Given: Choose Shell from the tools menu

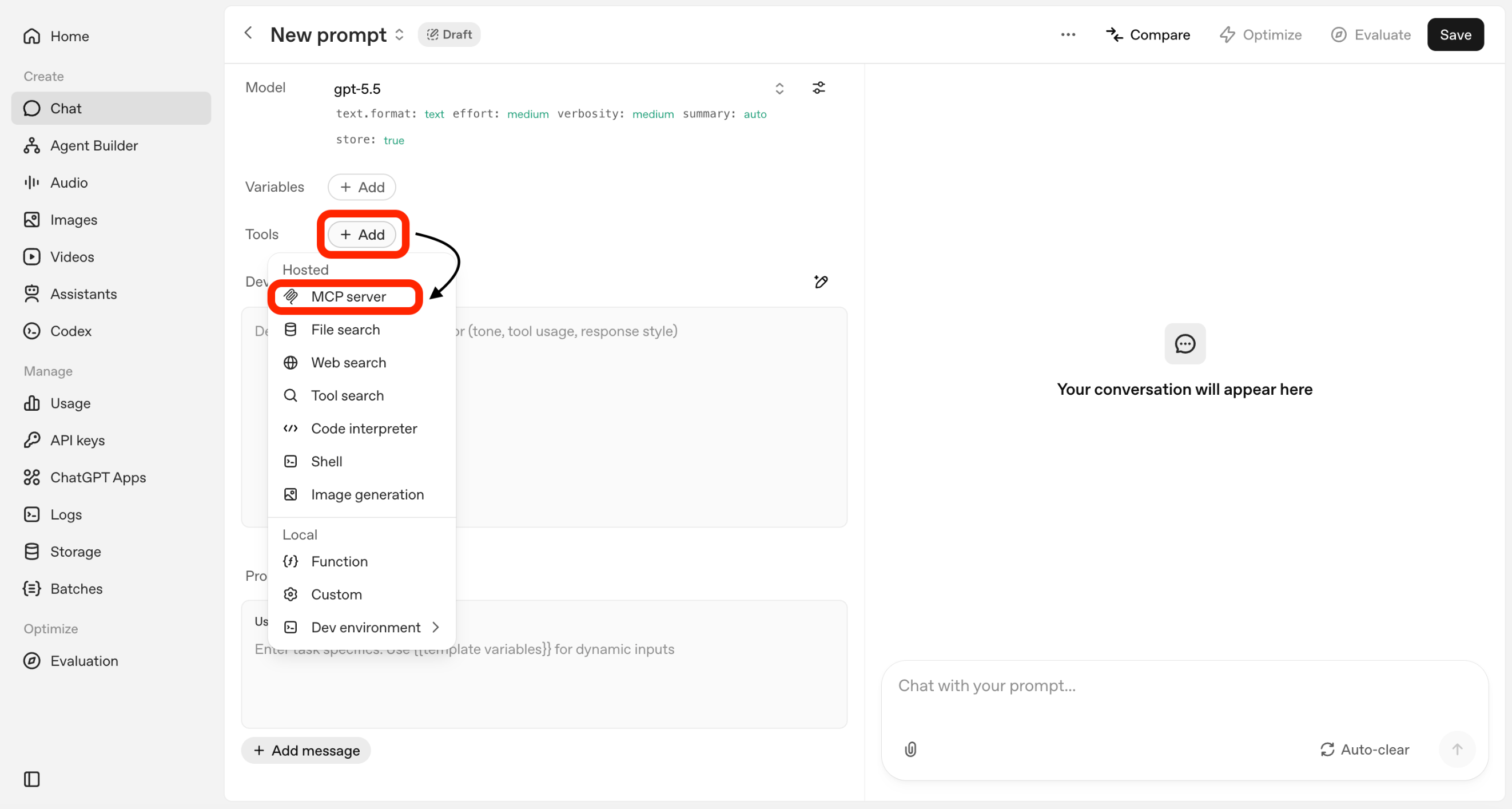Looking at the screenshot, I should 361,462.
